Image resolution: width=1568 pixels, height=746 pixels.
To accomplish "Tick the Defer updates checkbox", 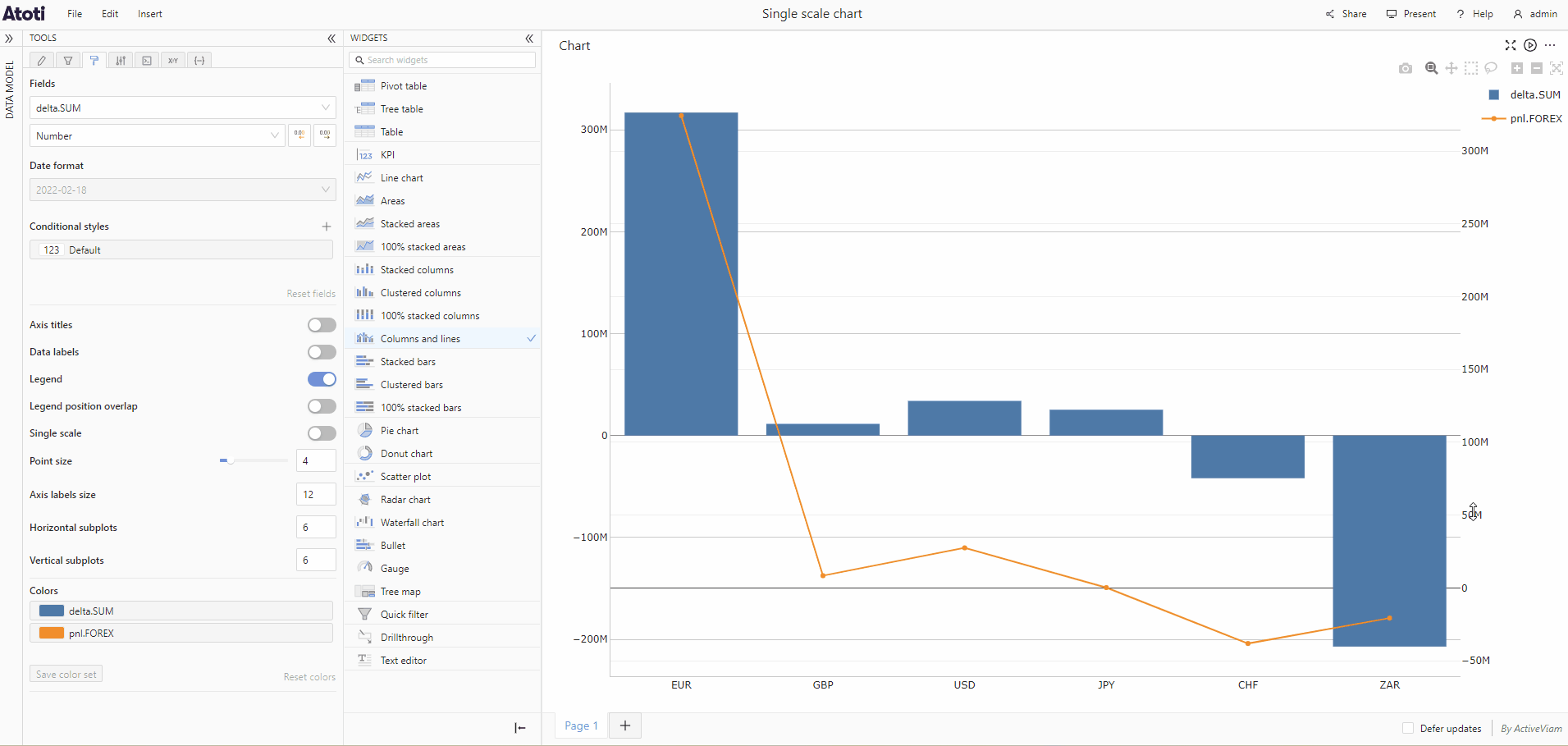I will click(x=1408, y=728).
